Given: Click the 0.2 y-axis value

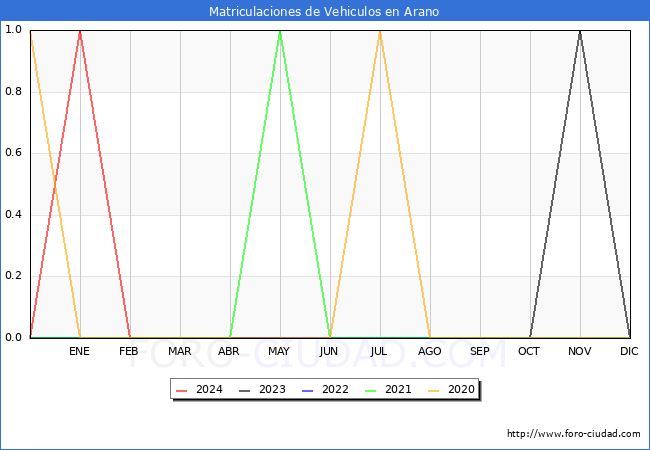Looking at the screenshot, I should [13, 276].
